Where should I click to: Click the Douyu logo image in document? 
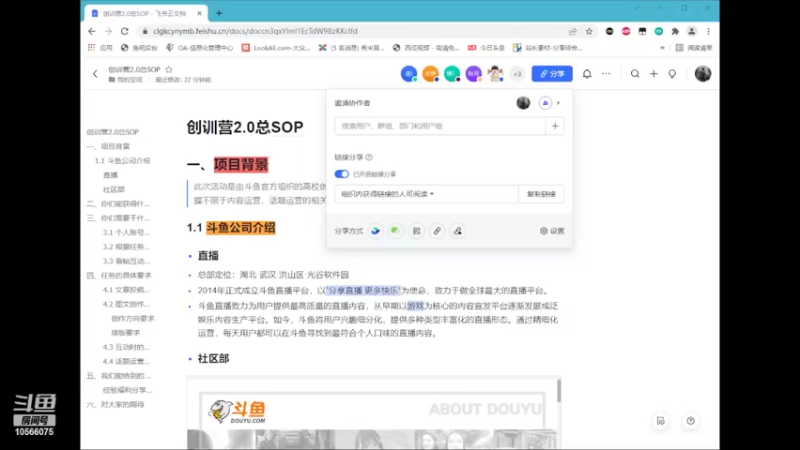(236, 412)
